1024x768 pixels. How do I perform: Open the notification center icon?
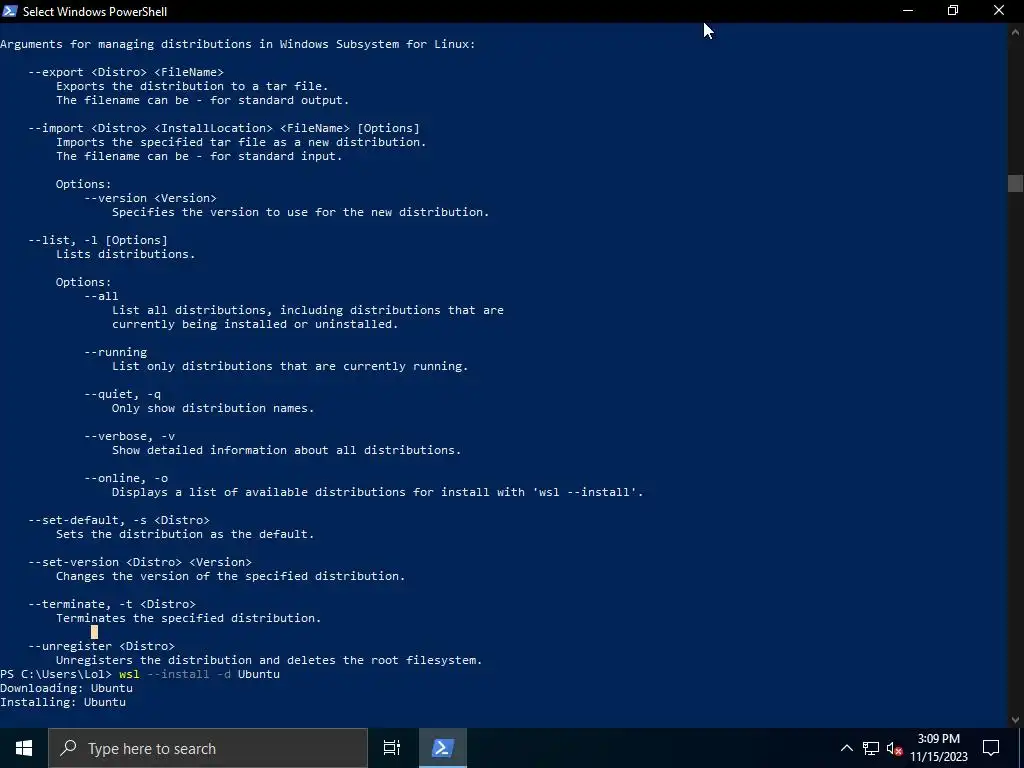[x=991, y=748]
